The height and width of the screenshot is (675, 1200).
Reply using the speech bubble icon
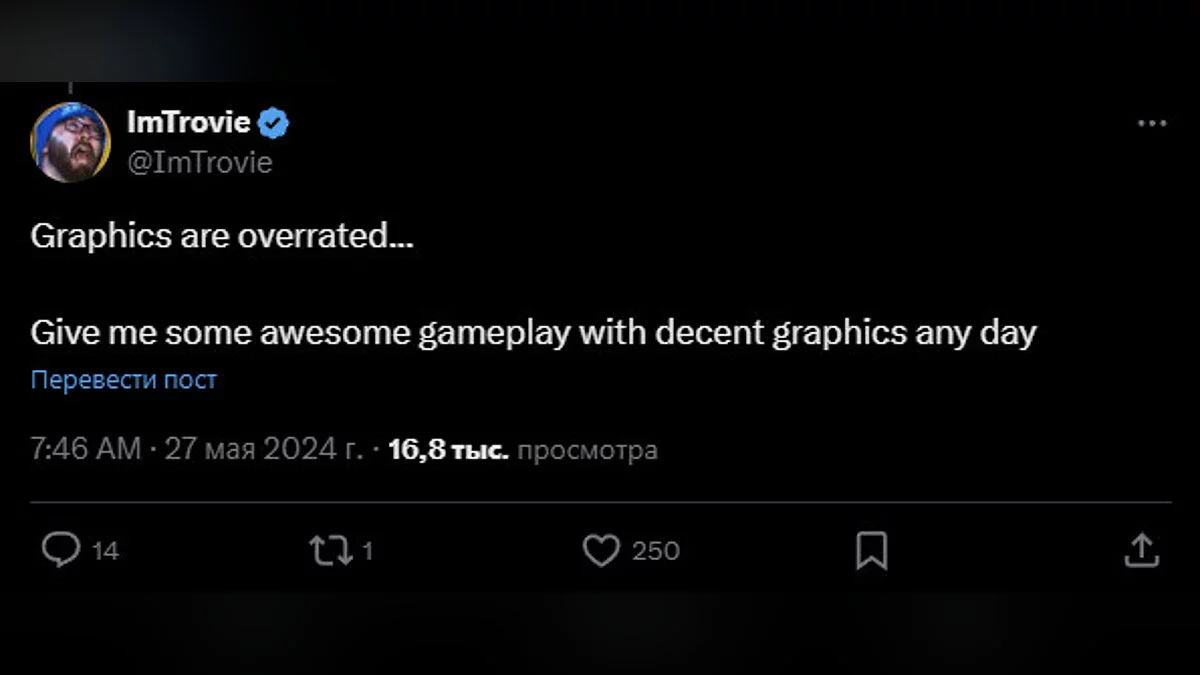pyautogui.click(x=61, y=550)
